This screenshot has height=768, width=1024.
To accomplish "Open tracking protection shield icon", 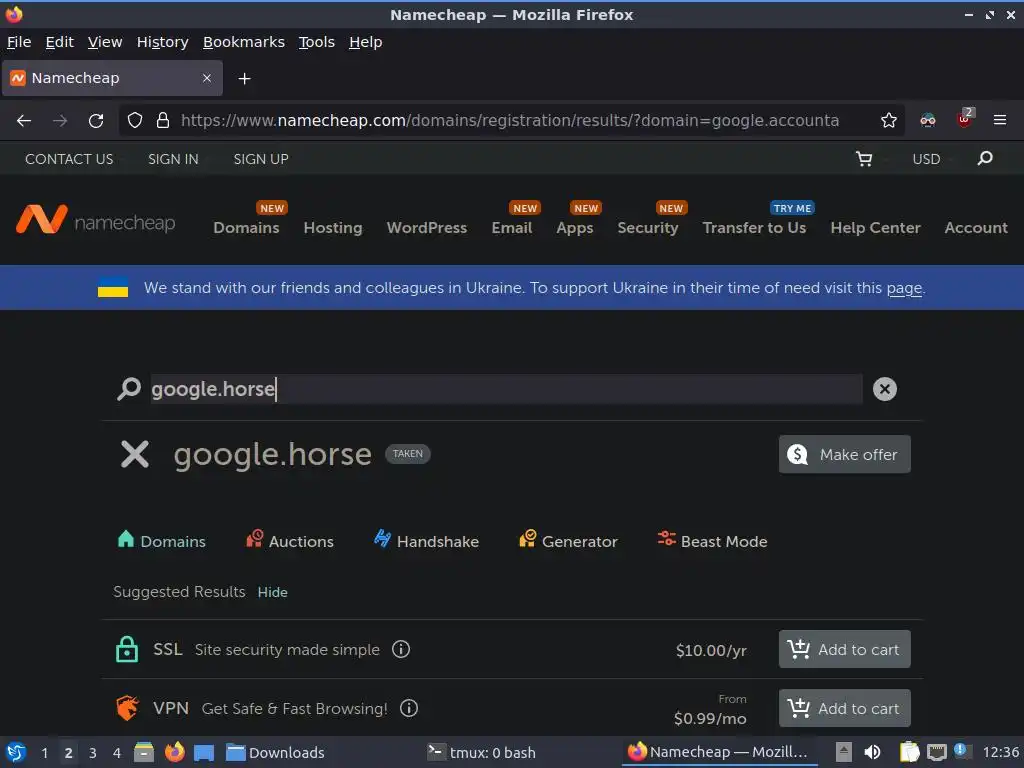I will click(x=135, y=120).
